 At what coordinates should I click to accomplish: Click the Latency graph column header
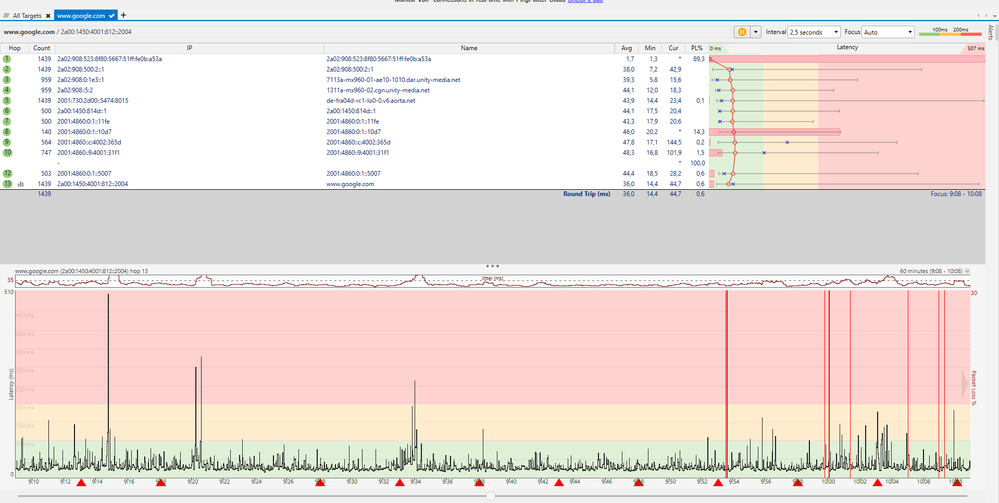click(847, 48)
